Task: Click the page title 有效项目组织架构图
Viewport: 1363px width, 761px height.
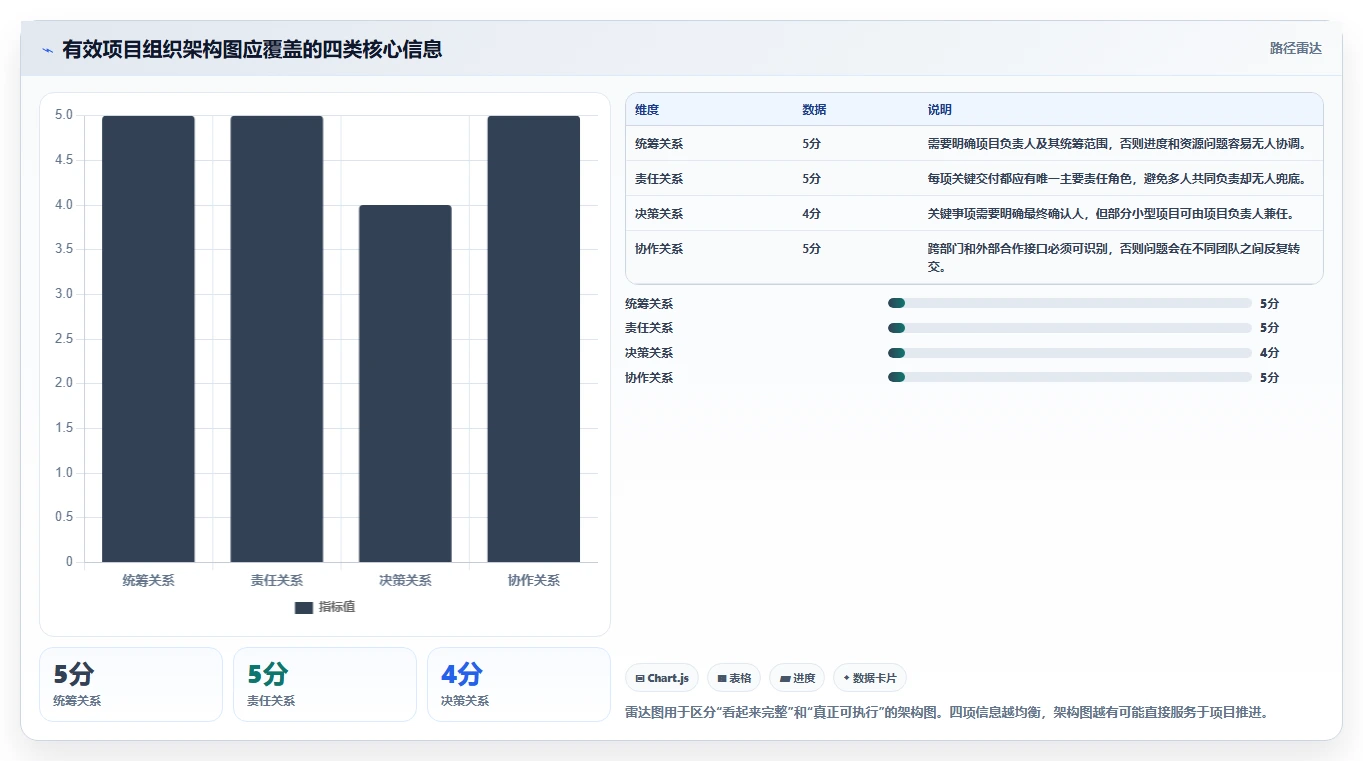Action: pos(252,49)
